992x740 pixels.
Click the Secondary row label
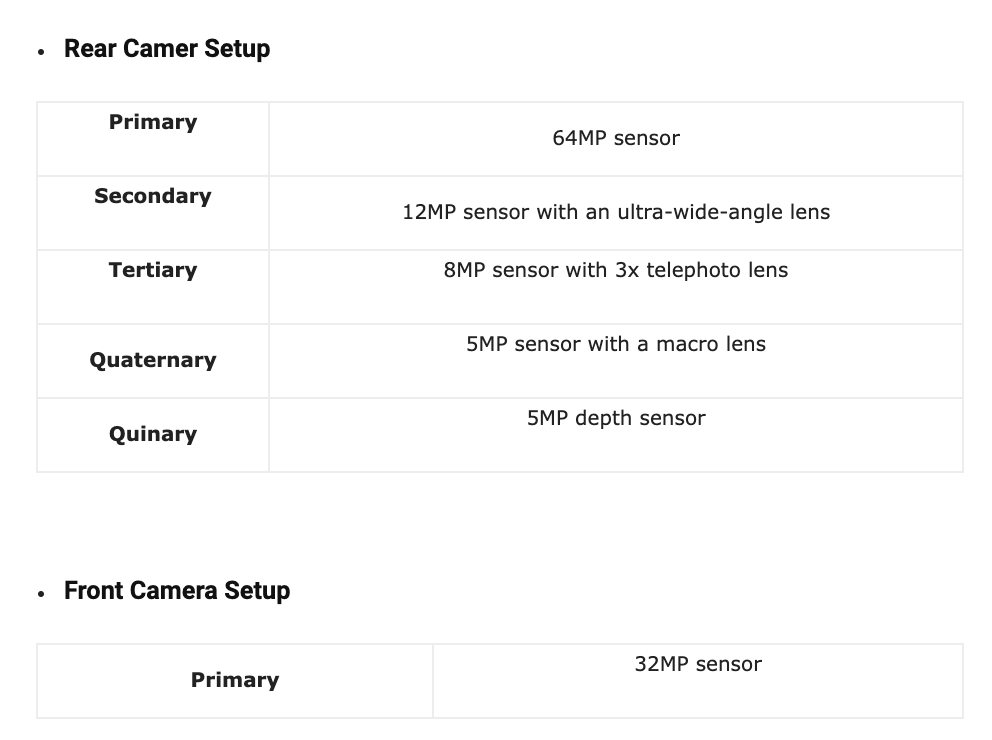coord(153,196)
